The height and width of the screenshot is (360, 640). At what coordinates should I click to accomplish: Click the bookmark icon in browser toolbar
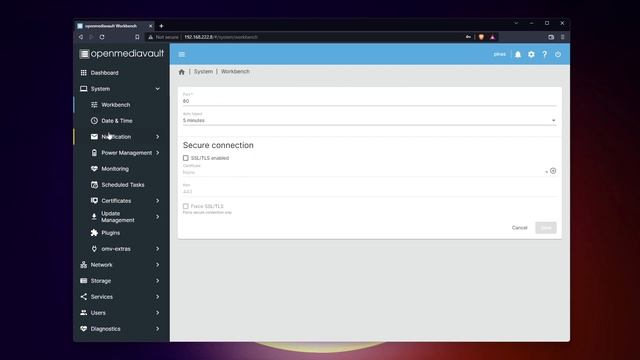[137, 37]
